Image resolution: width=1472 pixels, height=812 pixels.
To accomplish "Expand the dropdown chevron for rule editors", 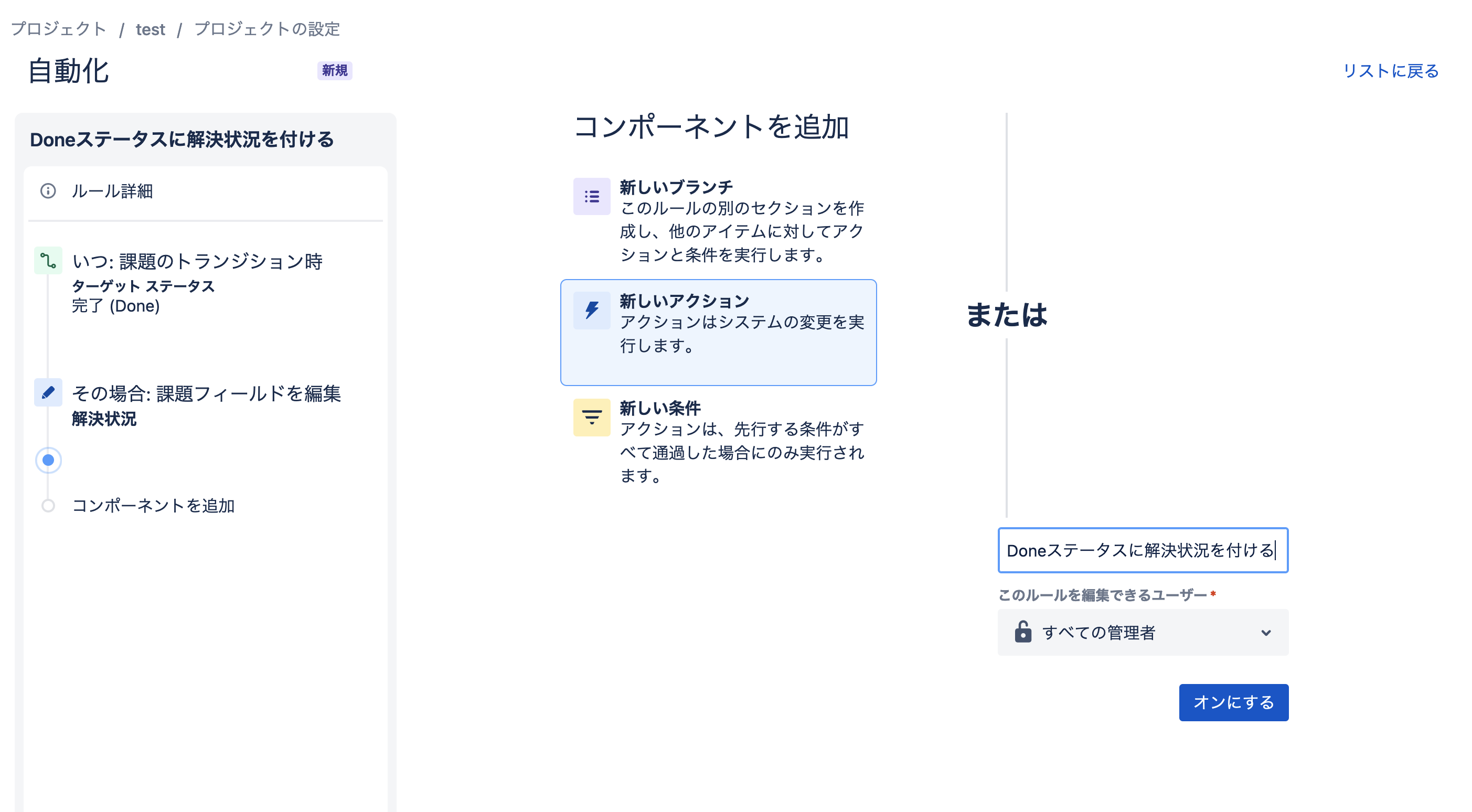I will point(1266,633).
